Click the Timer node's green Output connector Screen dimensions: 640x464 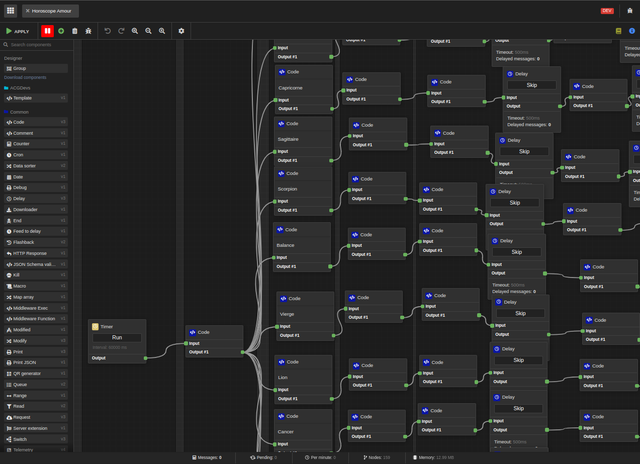tap(146, 358)
